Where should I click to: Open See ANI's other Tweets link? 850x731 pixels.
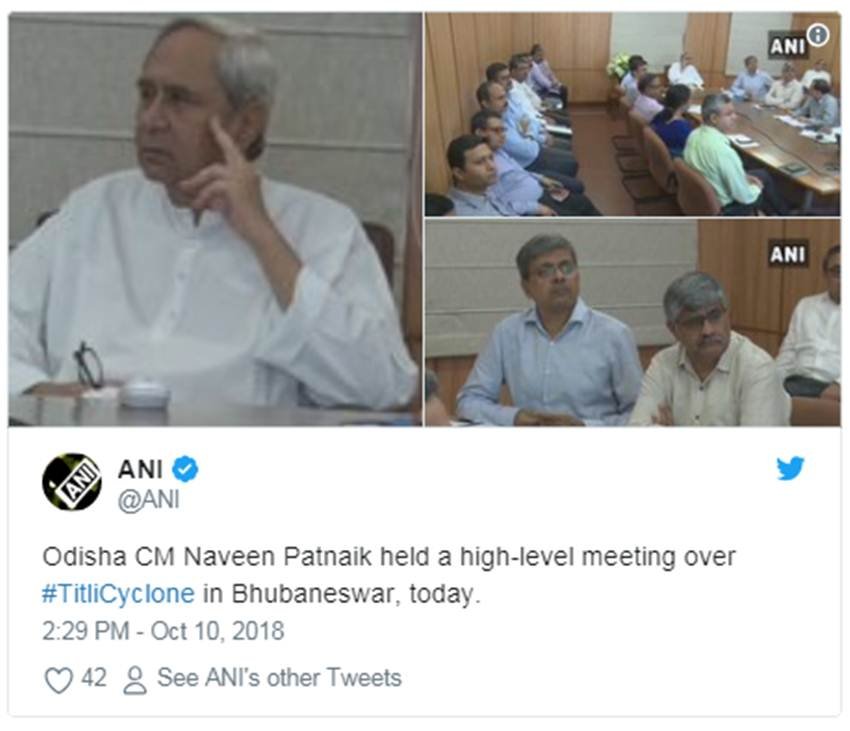[279, 678]
